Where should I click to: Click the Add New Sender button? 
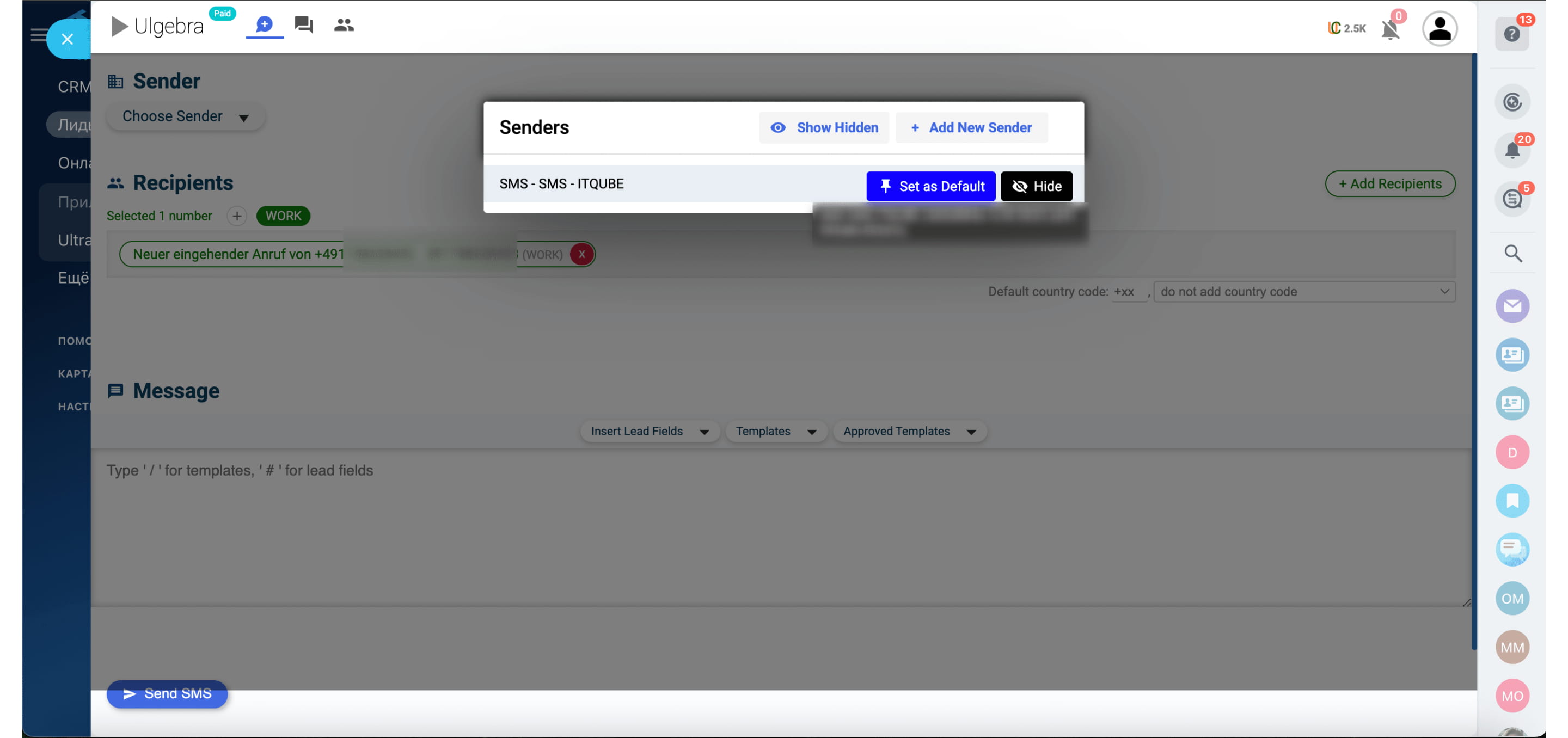[971, 127]
